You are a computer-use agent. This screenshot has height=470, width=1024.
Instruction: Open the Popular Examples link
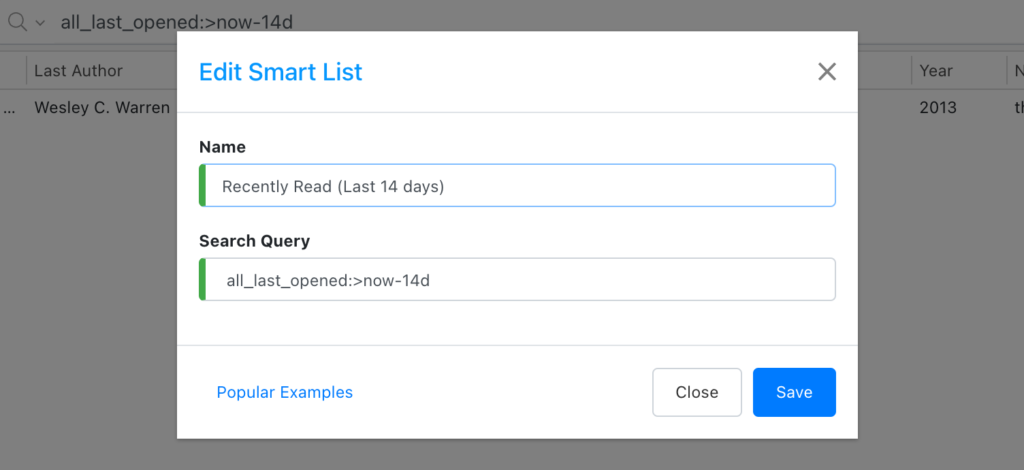[285, 392]
